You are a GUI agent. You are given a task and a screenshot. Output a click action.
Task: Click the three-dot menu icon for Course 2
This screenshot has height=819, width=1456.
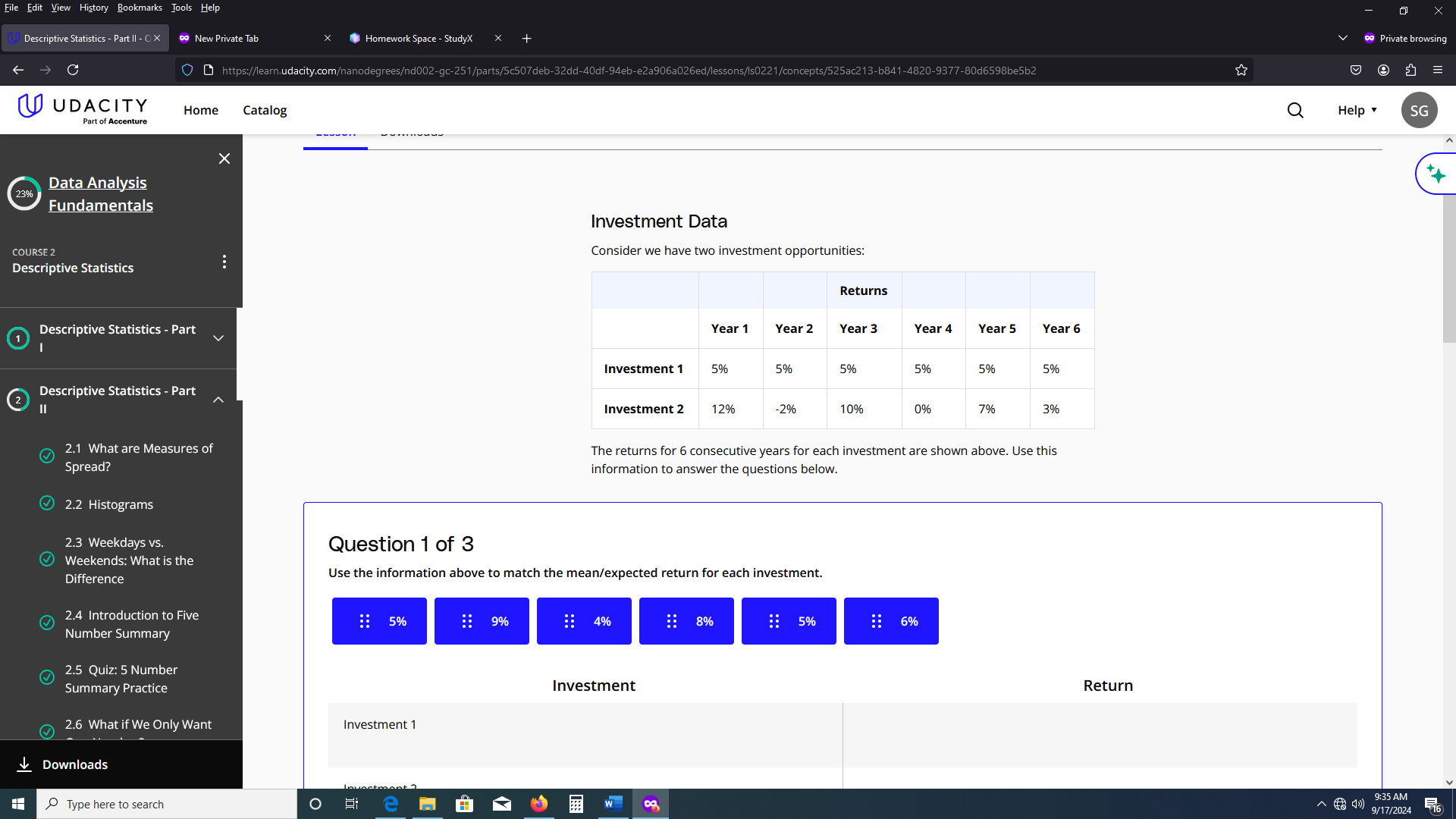(224, 262)
